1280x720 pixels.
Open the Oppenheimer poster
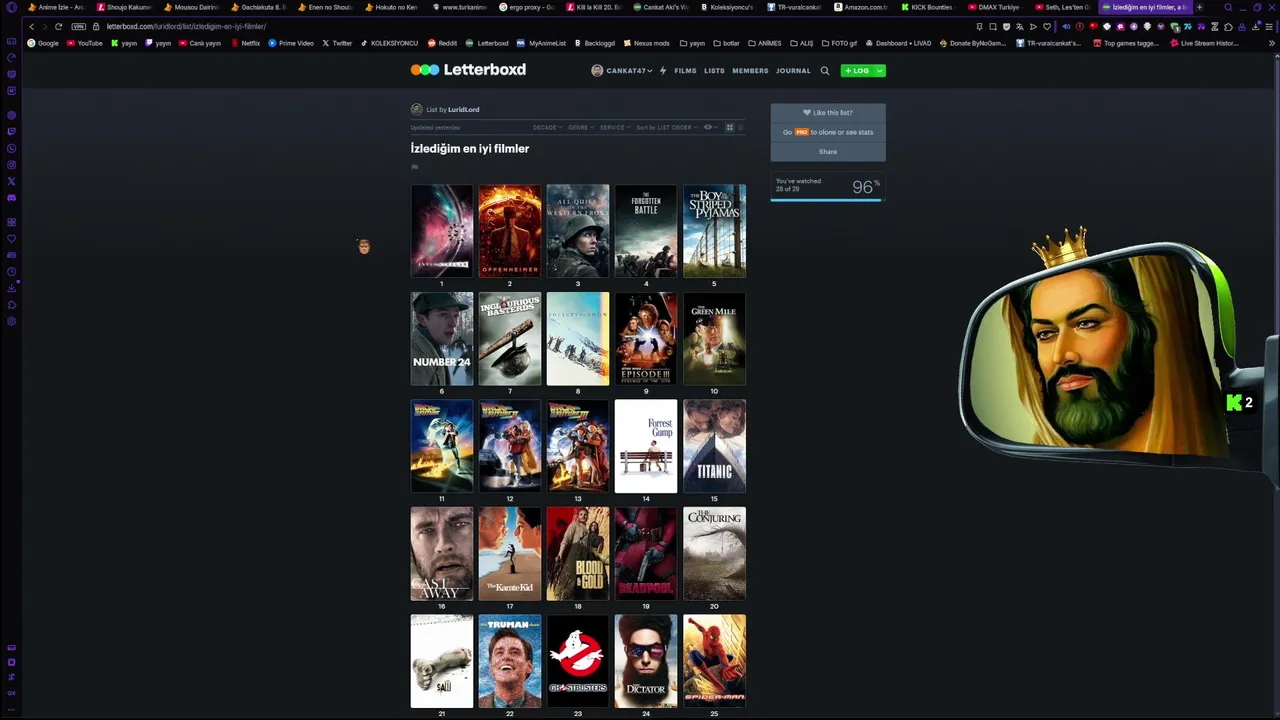point(510,231)
